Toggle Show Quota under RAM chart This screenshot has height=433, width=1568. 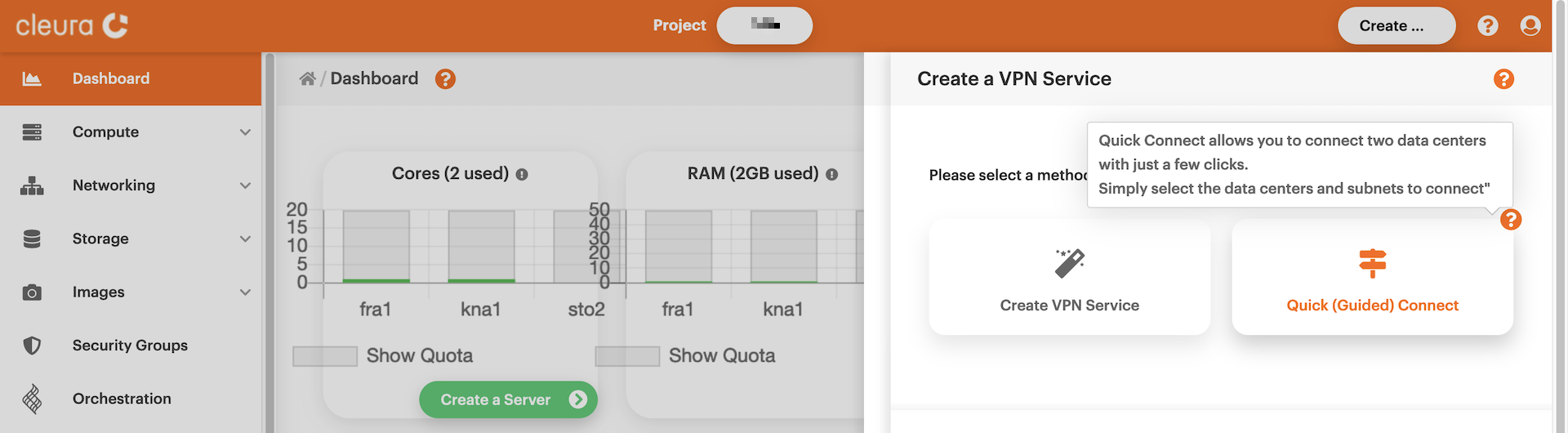point(627,356)
